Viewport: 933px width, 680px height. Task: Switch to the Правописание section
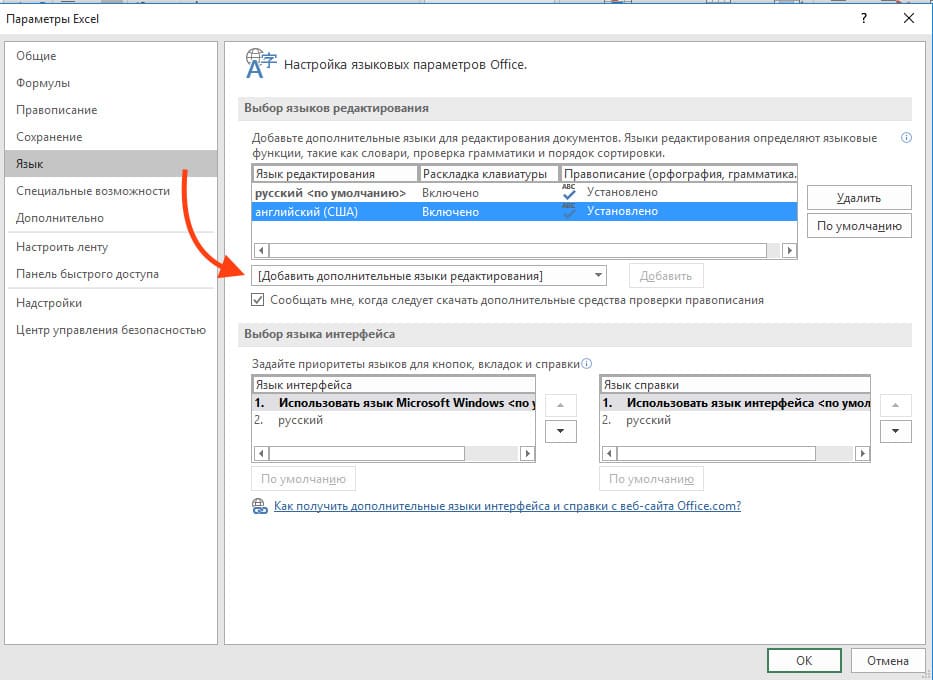tap(56, 110)
